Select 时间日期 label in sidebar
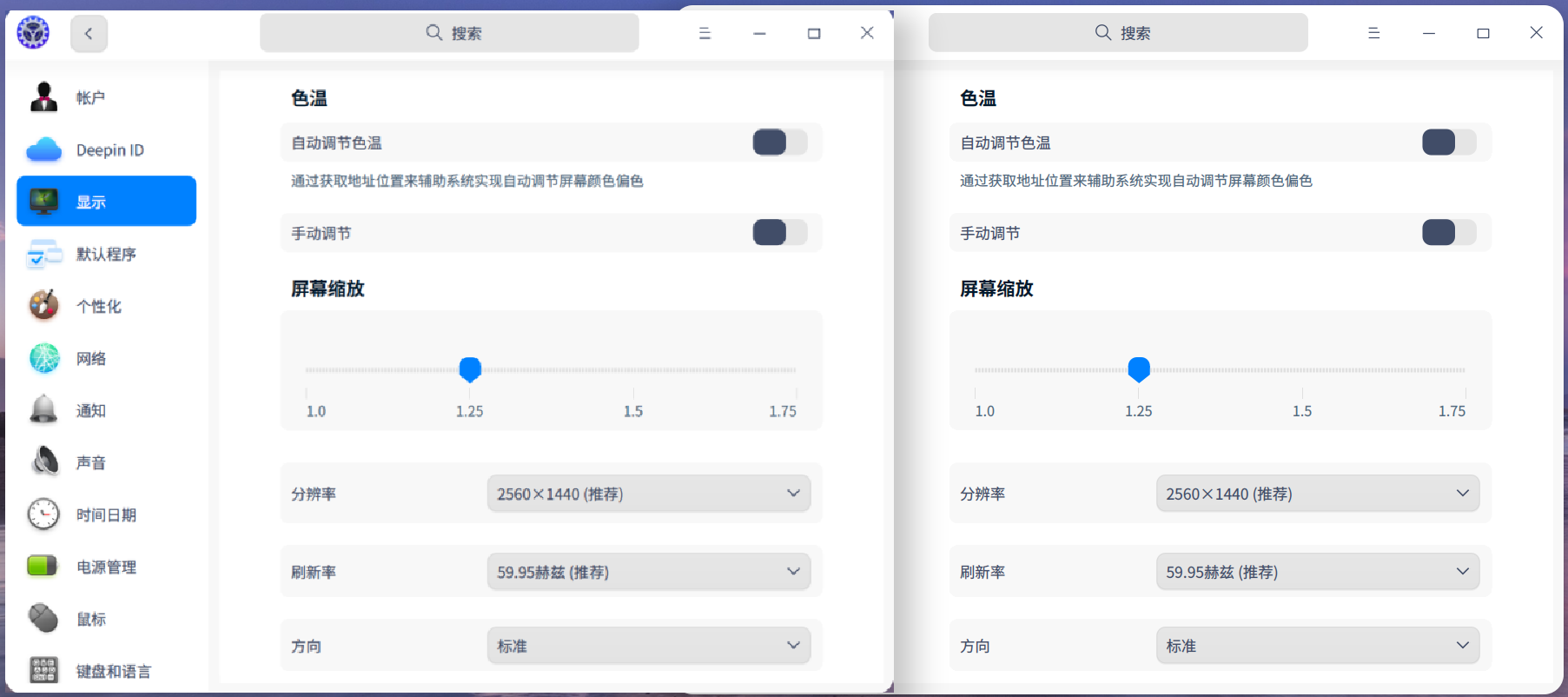 (106, 515)
